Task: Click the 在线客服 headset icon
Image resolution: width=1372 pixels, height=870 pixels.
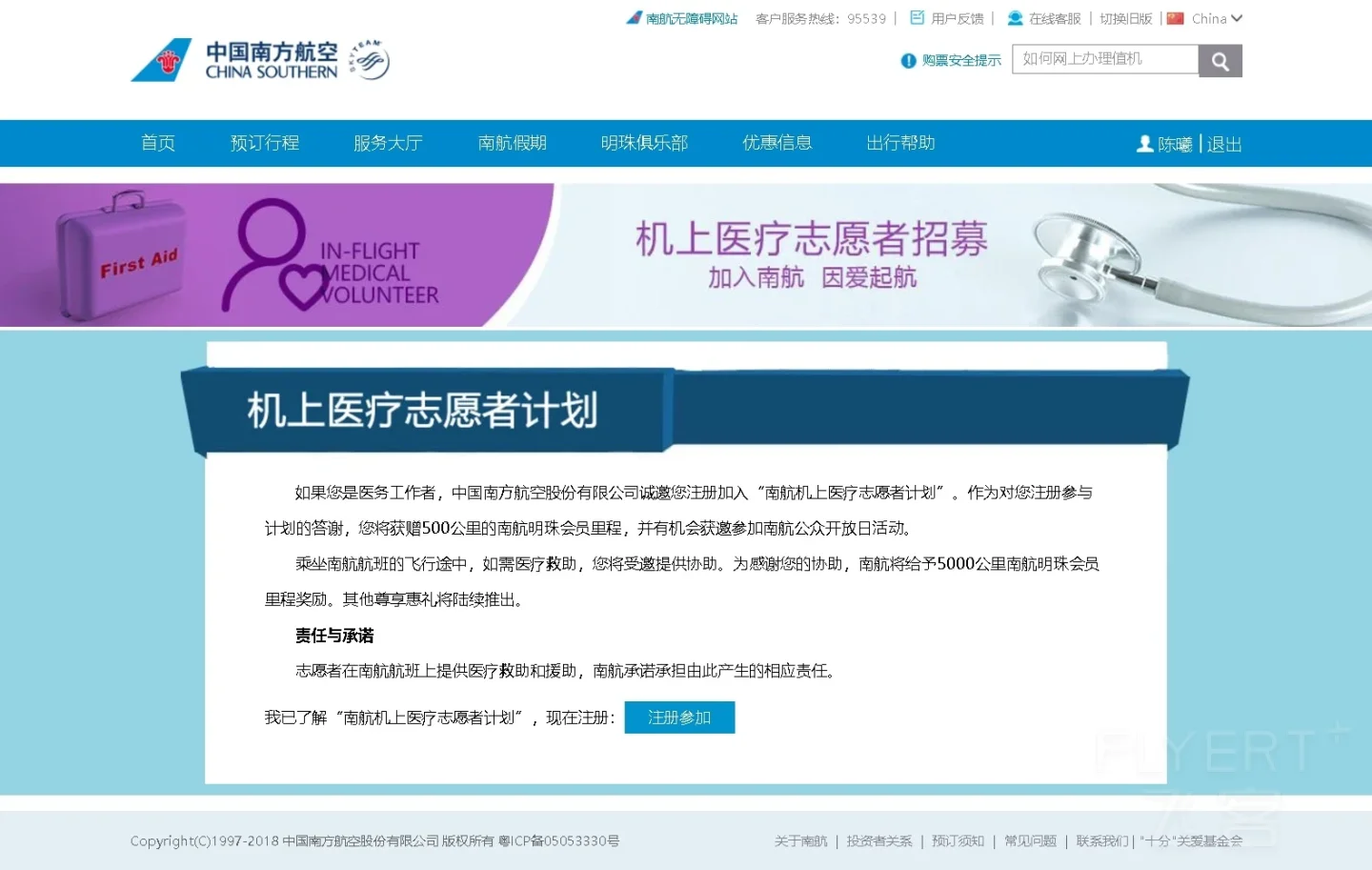Action: pyautogui.click(x=1015, y=18)
